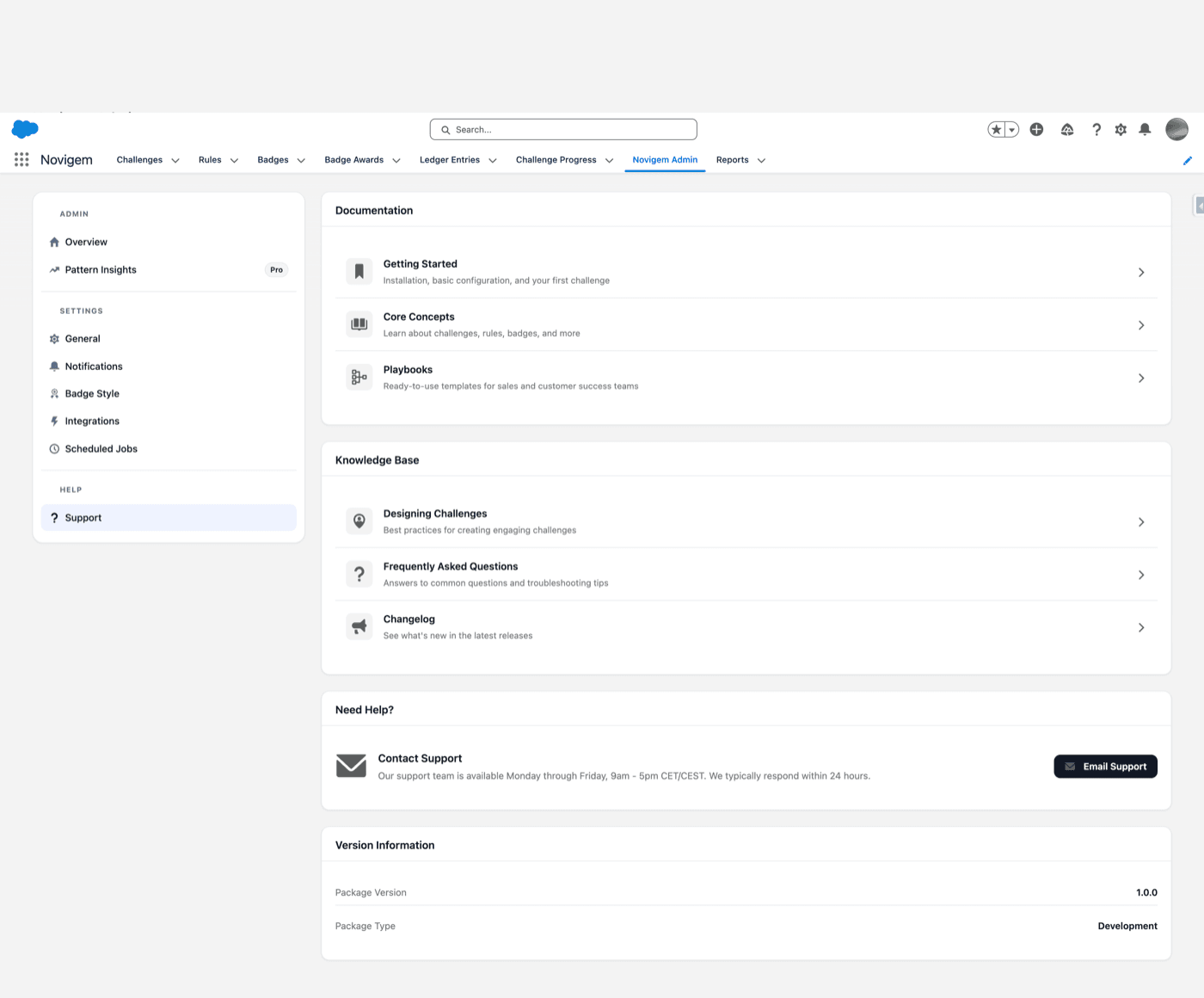Click the pencil edit navigation icon
The width and height of the screenshot is (1204, 998).
coord(1188,160)
